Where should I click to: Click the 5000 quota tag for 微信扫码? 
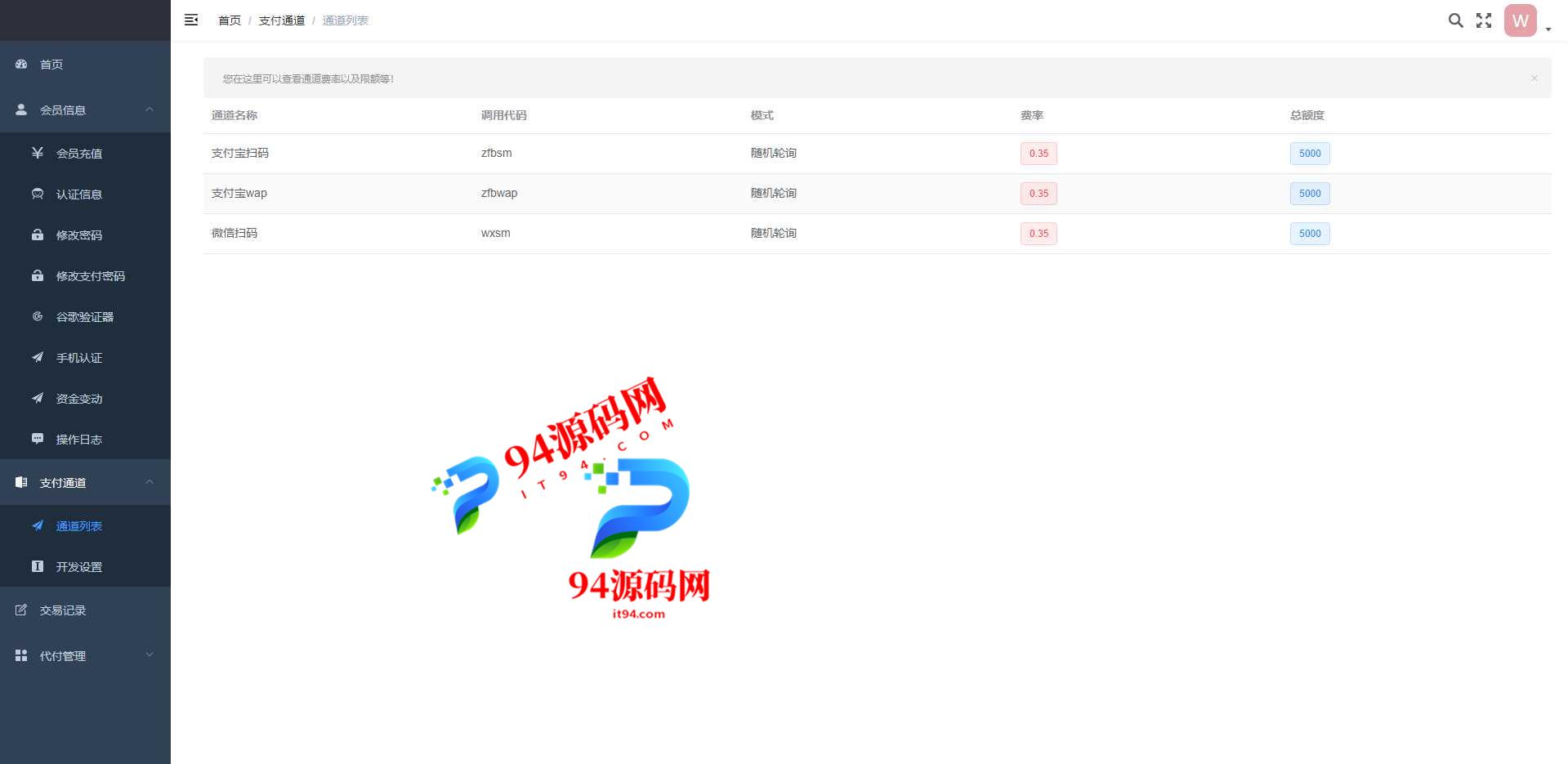click(x=1310, y=234)
